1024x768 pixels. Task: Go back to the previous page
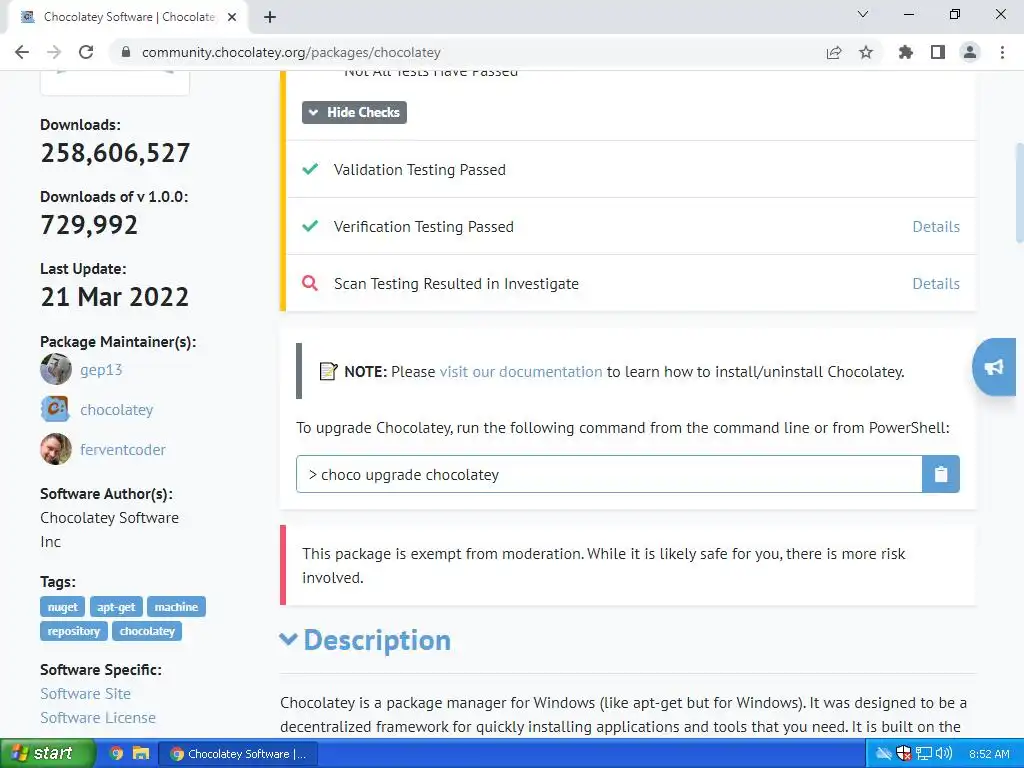pyautogui.click(x=22, y=52)
